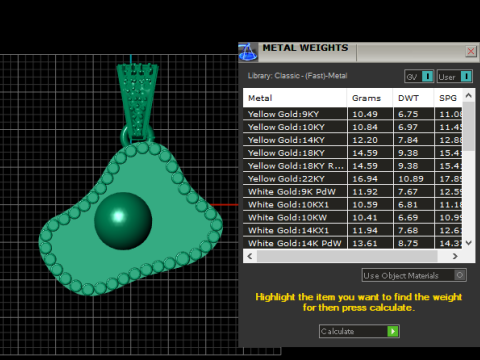Click the Metal Weights scale icon
This screenshot has width=480, height=360.
point(248,52)
